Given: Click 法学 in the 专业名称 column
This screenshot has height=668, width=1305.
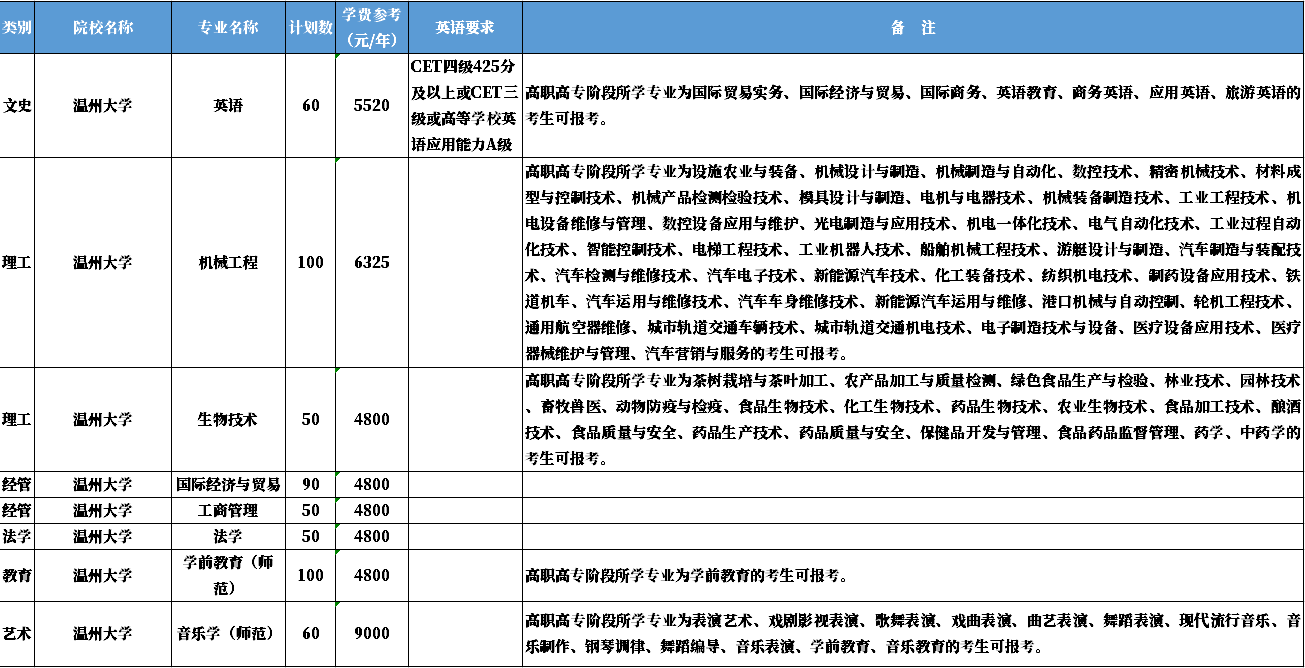Looking at the screenshot, I should (x=228, y=537).
